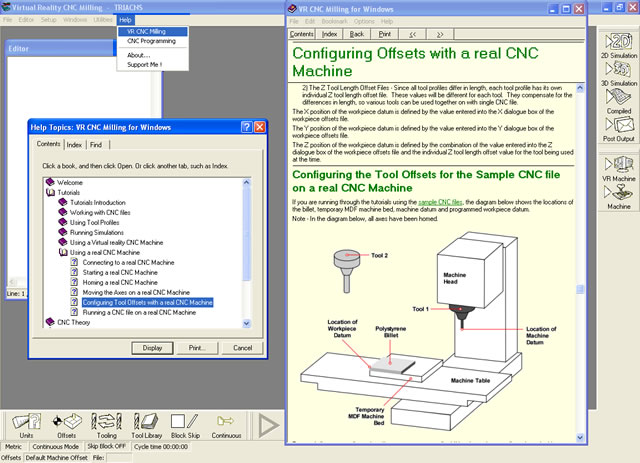This screenshot has height=463, width=640.
Task: Click help viewer scrollbar down arrow
Action: click(x=580, y=438)
